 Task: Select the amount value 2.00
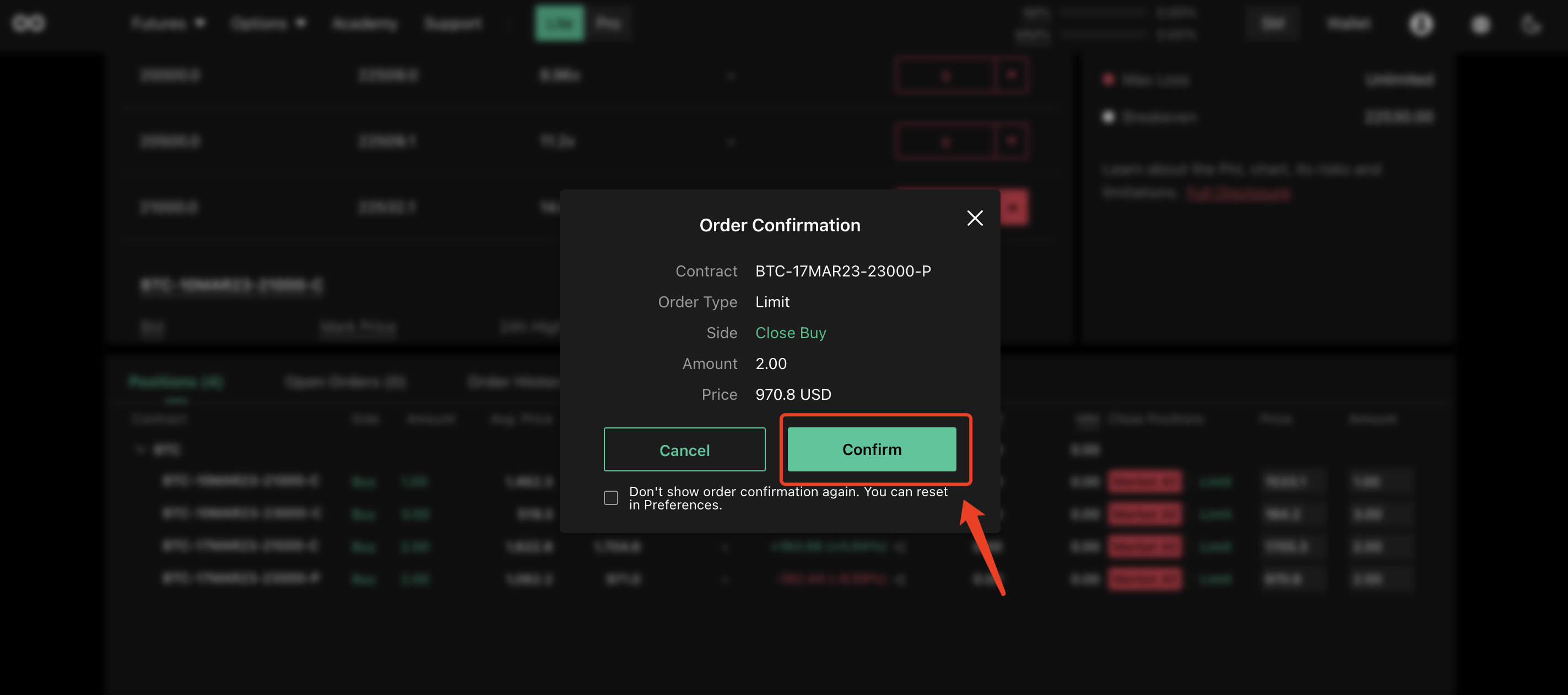[771, 364]
